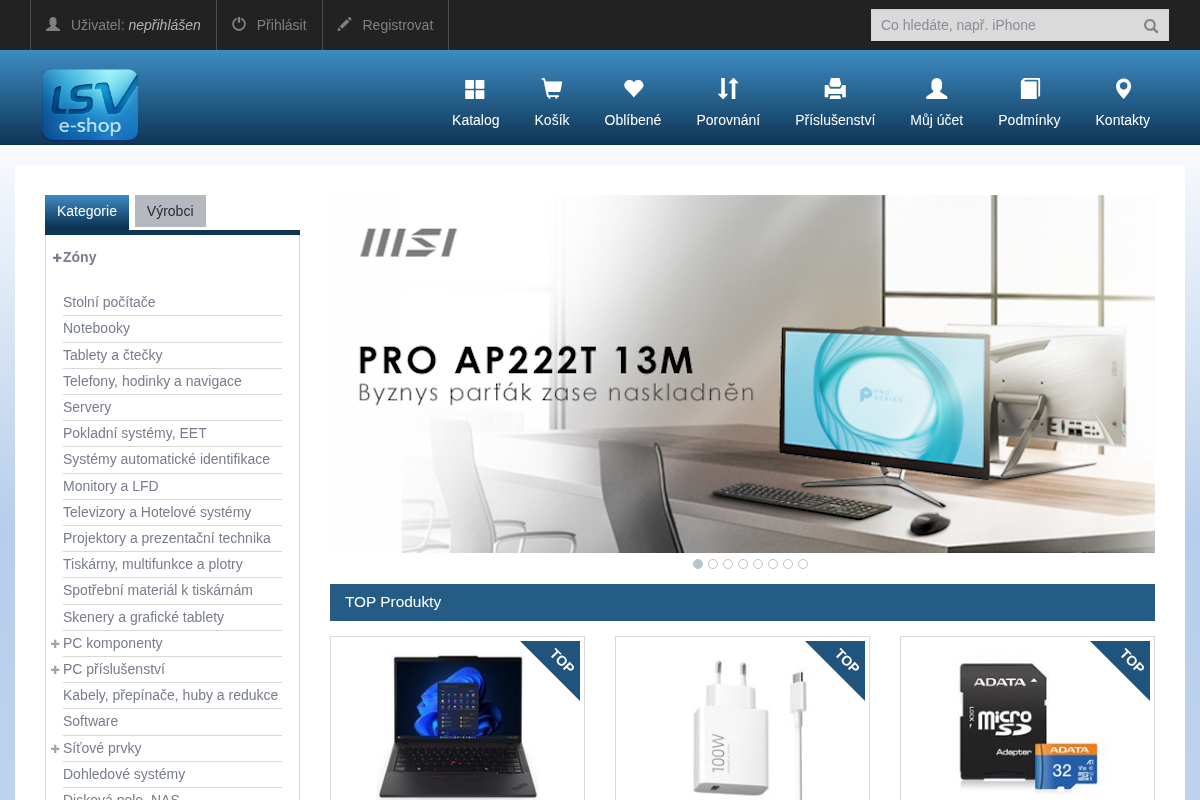Open Skenery a grafické tablety category
The width and height of the screenshot is (1200, 800).
tap(143, 617)
